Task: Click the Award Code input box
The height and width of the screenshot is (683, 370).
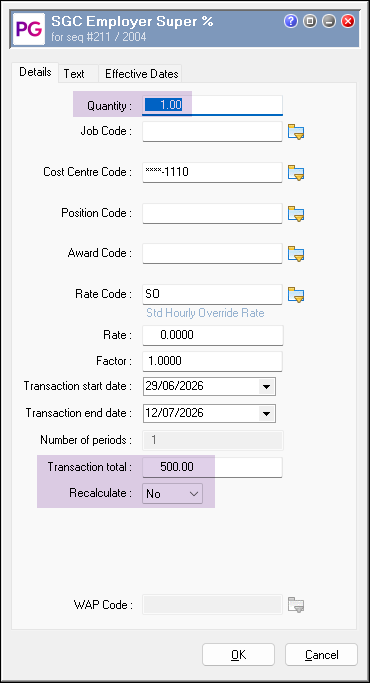Action: tap(212, 254)
